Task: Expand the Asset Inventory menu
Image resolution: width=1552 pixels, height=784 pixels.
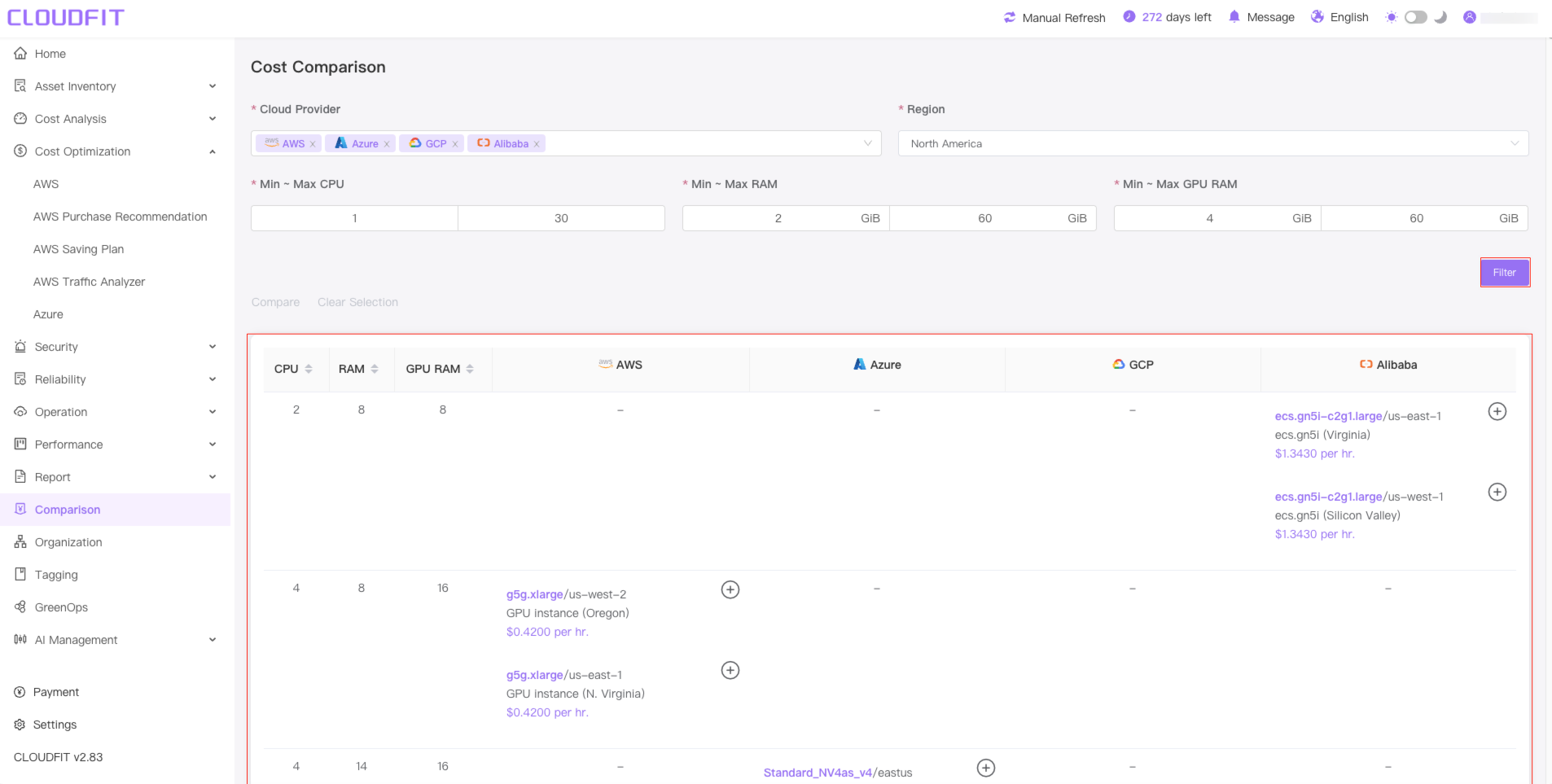Action: click(116, 86)
